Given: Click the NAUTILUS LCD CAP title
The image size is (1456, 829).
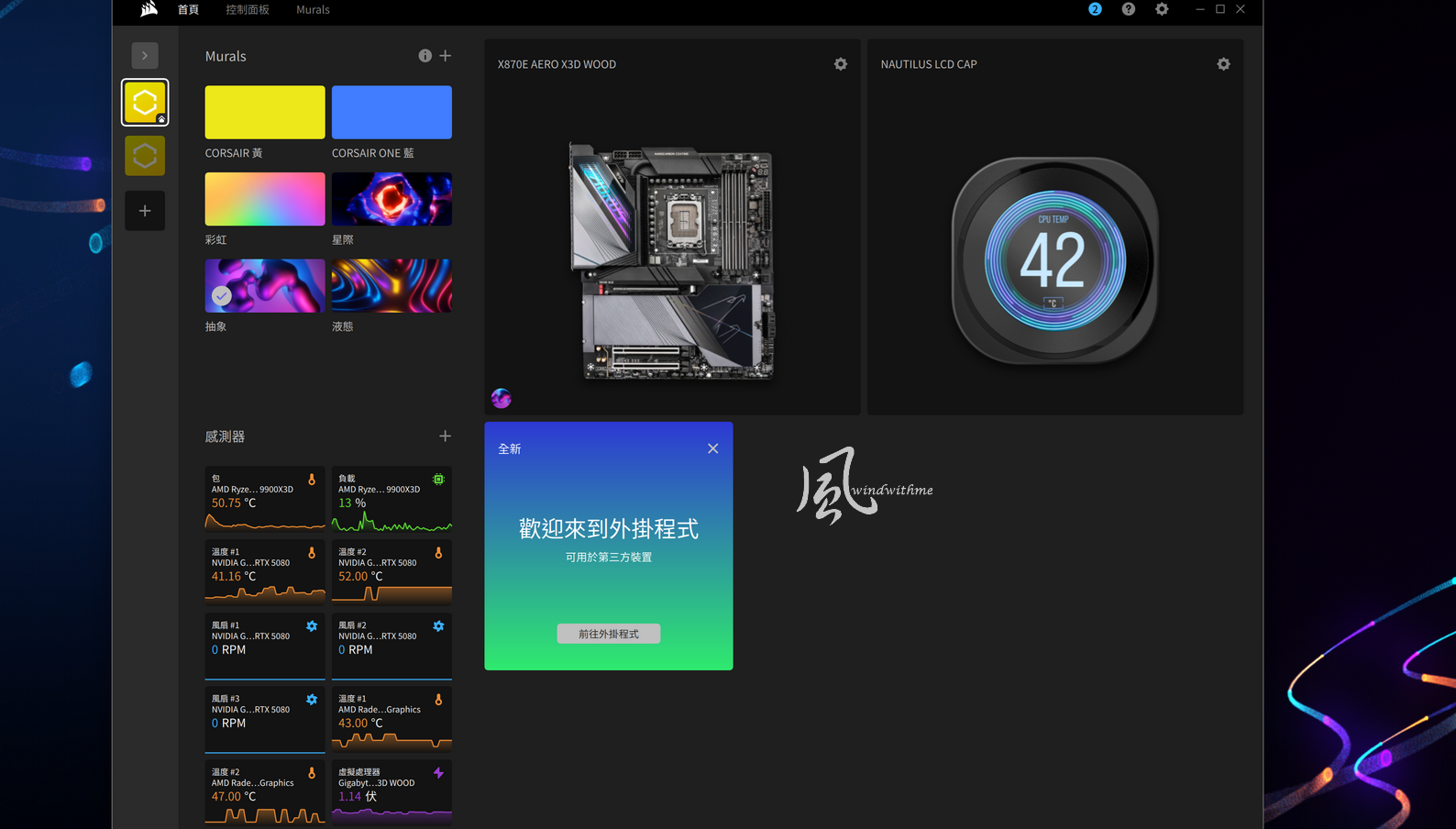Looking at the screenshot, I should point(929,64).
